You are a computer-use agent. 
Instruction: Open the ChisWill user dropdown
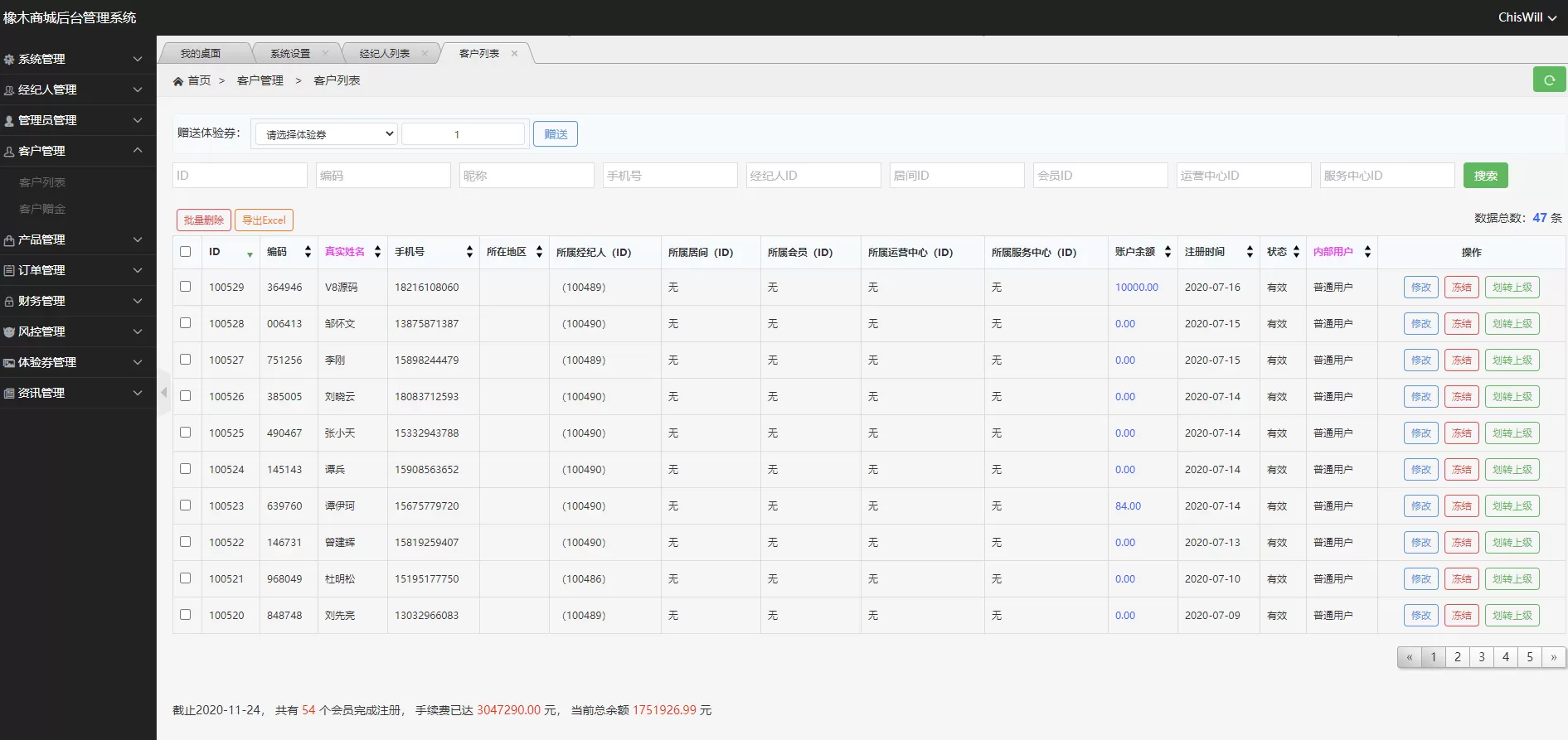(1526, 17)
